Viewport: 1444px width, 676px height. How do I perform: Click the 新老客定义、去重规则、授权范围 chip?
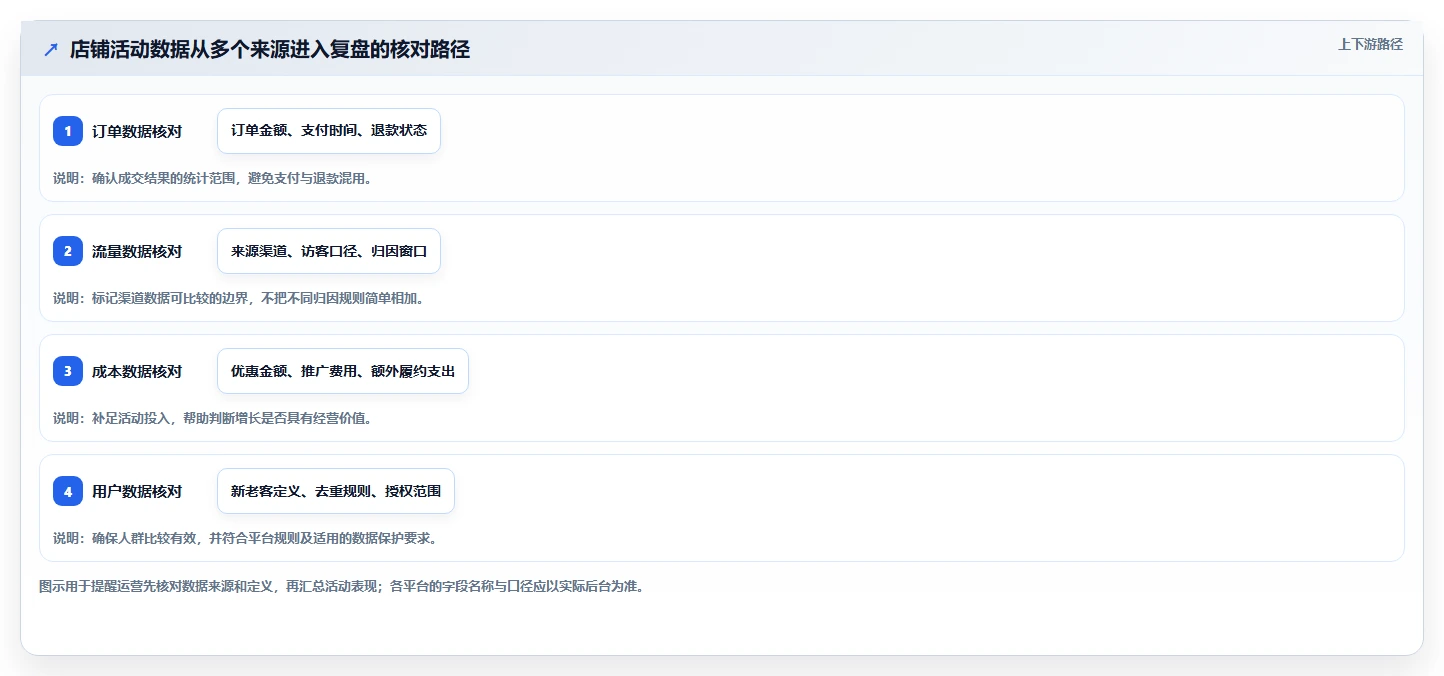point(336,491)
